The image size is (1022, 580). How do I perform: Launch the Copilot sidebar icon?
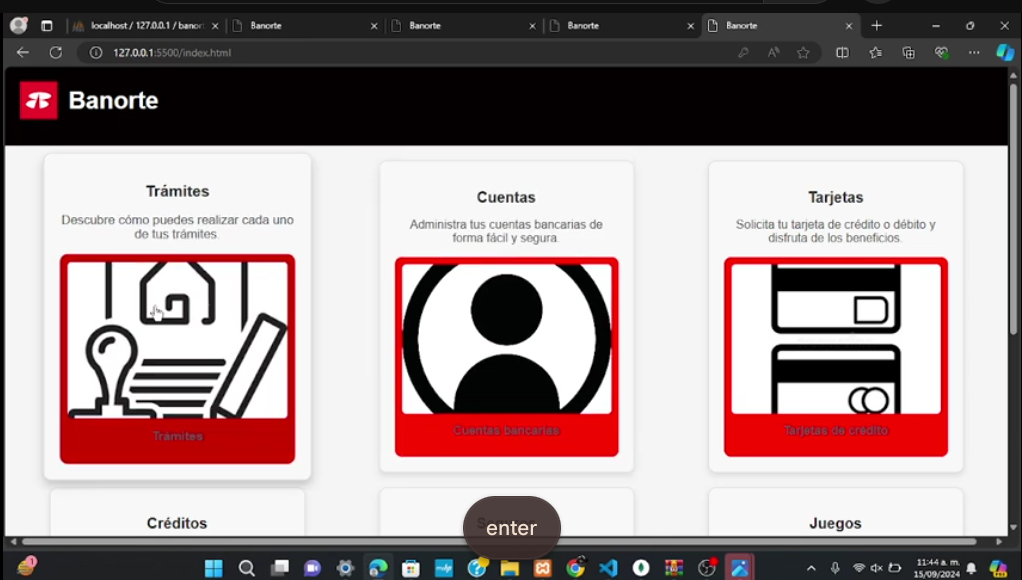(x=1005, y=52)
